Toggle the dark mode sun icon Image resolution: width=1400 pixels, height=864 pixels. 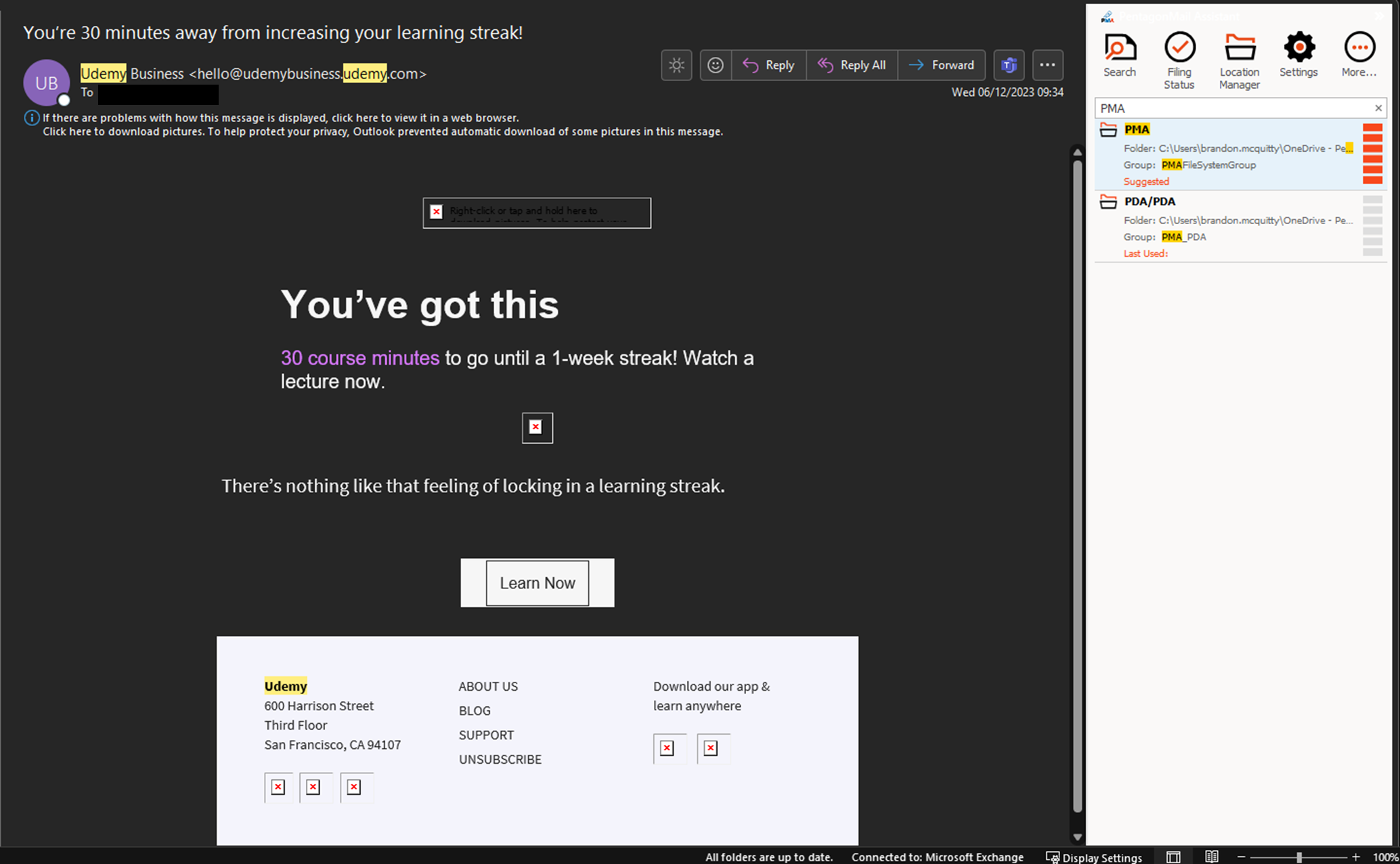point(676,65)
